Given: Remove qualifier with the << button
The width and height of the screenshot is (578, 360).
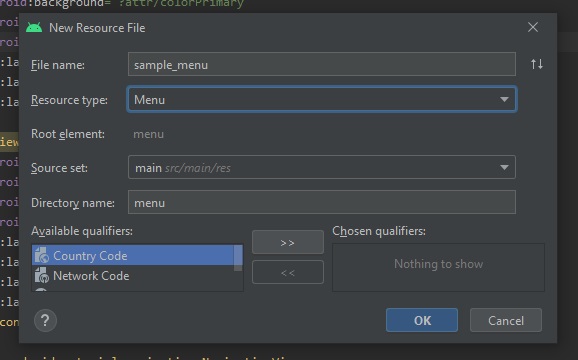Looking at the screenshot, I should point(288,272).
